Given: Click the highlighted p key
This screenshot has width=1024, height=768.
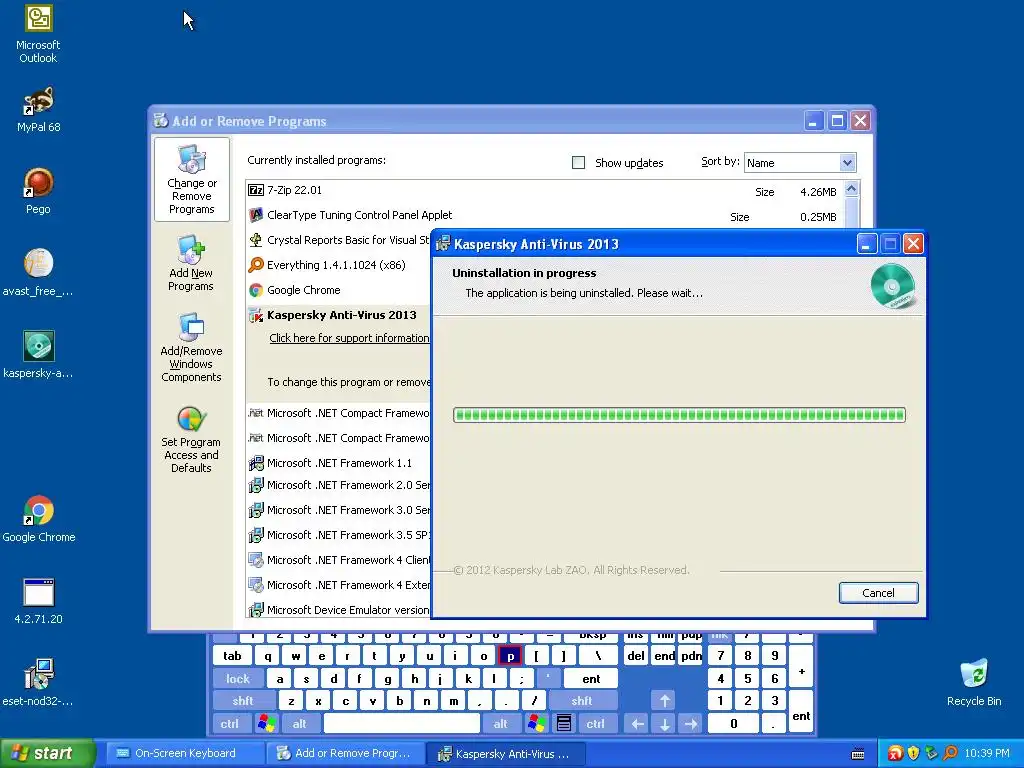Looking at the screenshot, I should [x=510, y=656].
